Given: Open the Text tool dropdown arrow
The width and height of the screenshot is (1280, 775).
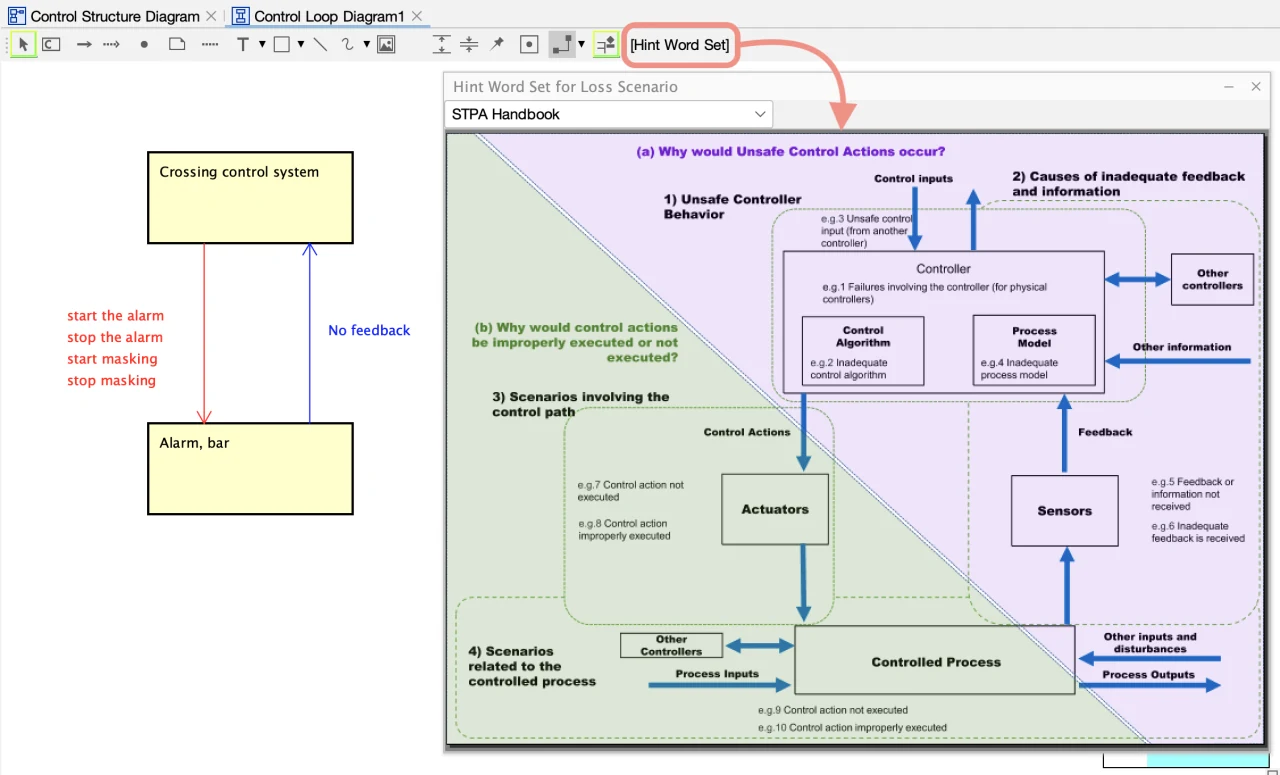Looking at the screenshot, I should (x=262, y=44).
